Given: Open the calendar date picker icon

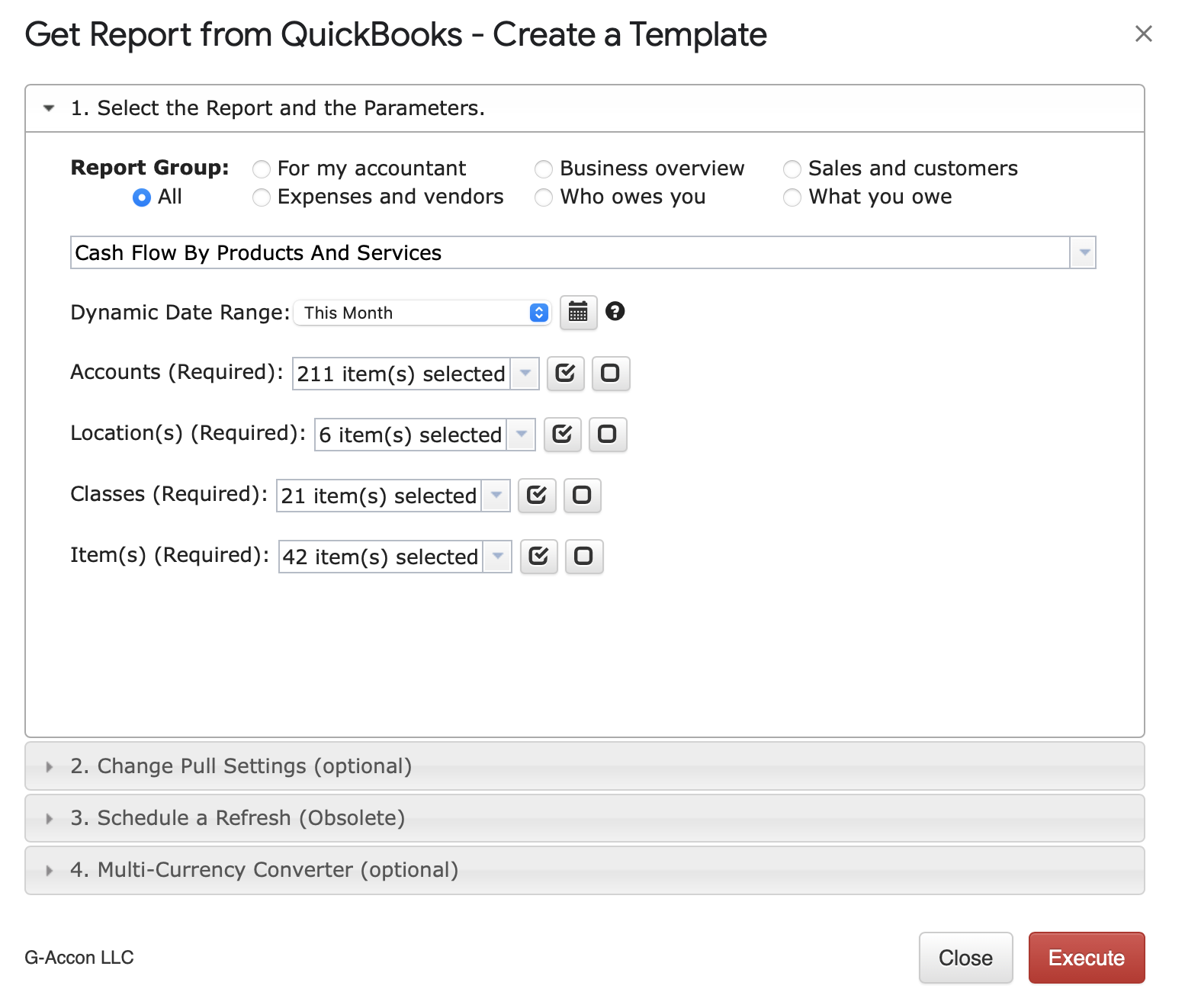Looking at the screenshot, I should [578, 313].
